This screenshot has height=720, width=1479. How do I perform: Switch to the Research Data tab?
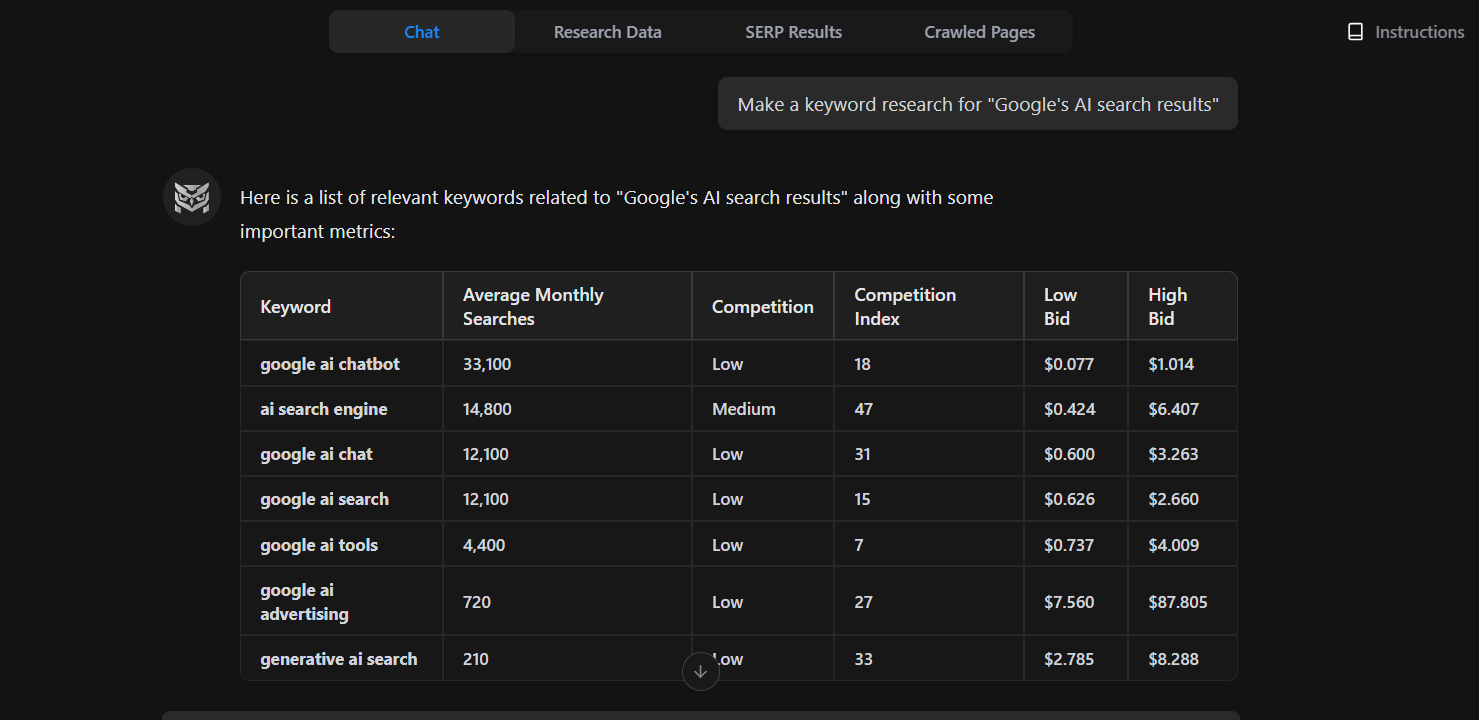(x=607, y=31)
